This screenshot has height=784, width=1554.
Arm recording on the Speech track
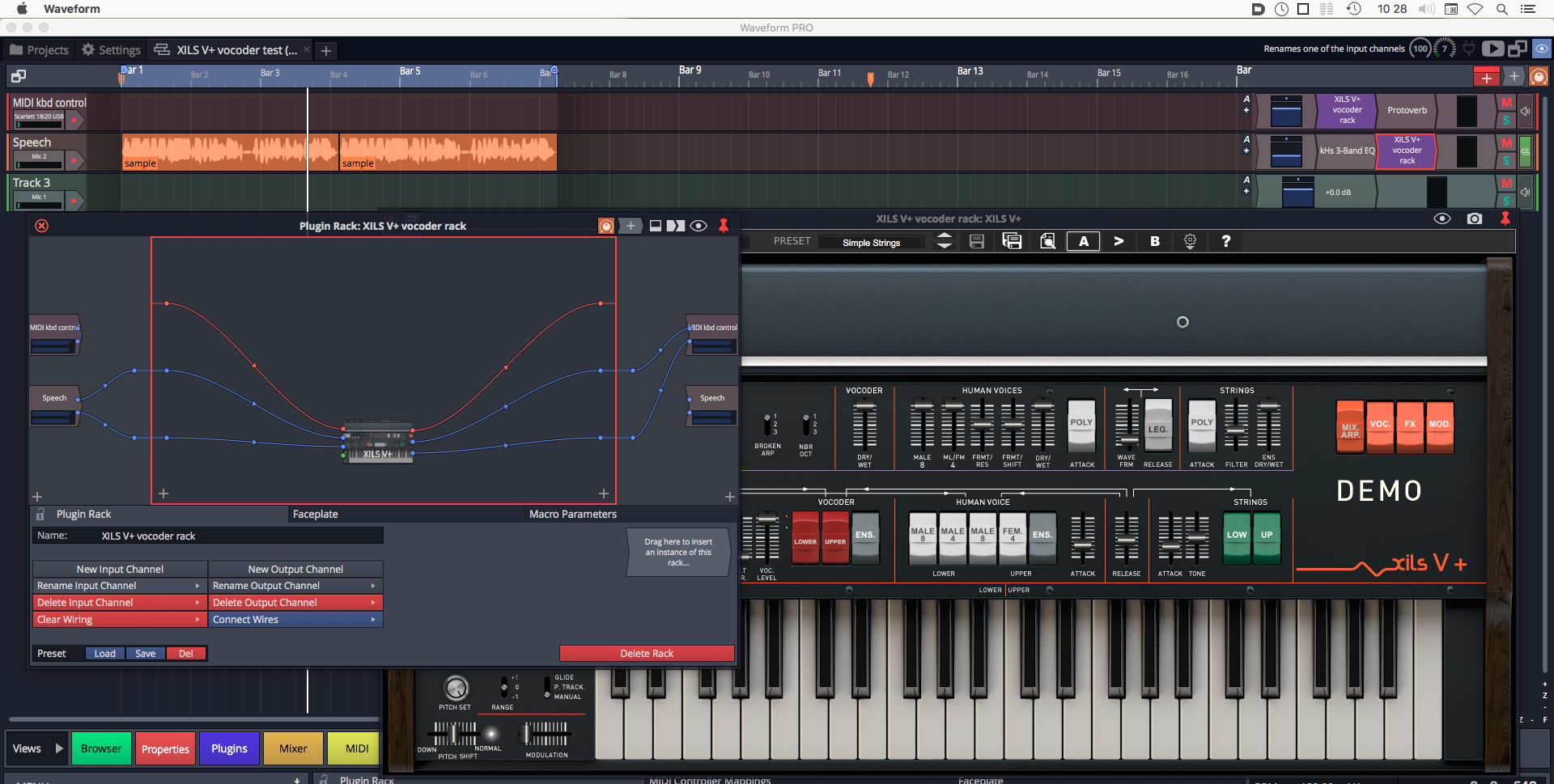[x=74, y=159]
